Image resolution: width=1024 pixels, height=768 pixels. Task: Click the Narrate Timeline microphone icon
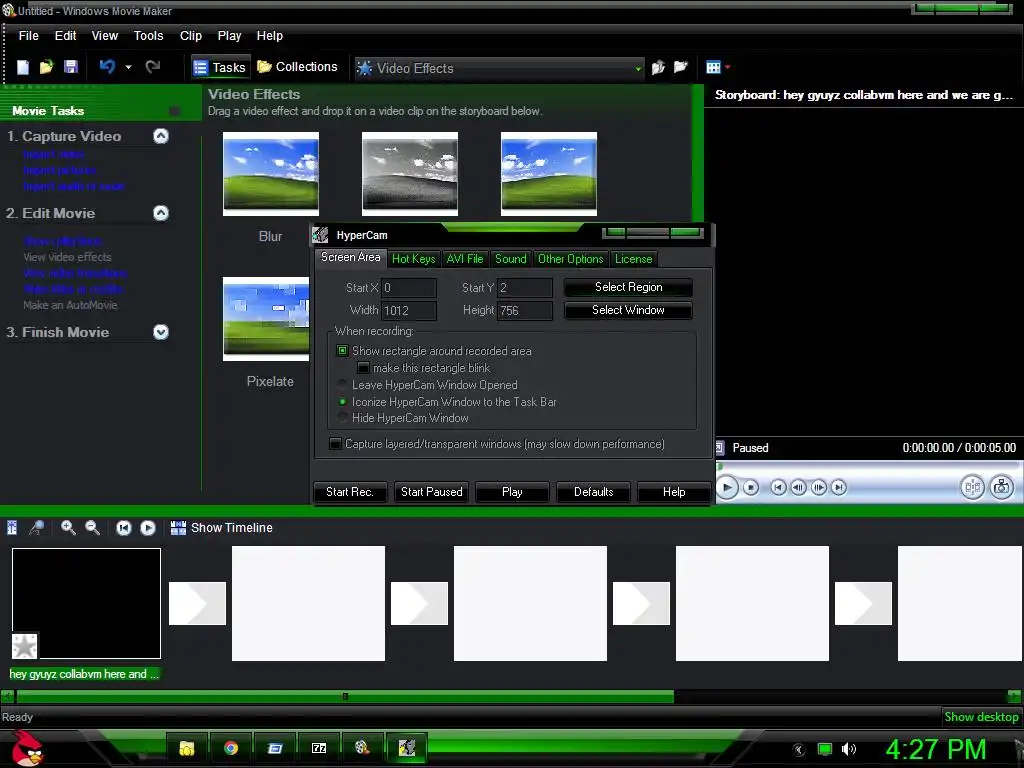click(x=37, y=528)
